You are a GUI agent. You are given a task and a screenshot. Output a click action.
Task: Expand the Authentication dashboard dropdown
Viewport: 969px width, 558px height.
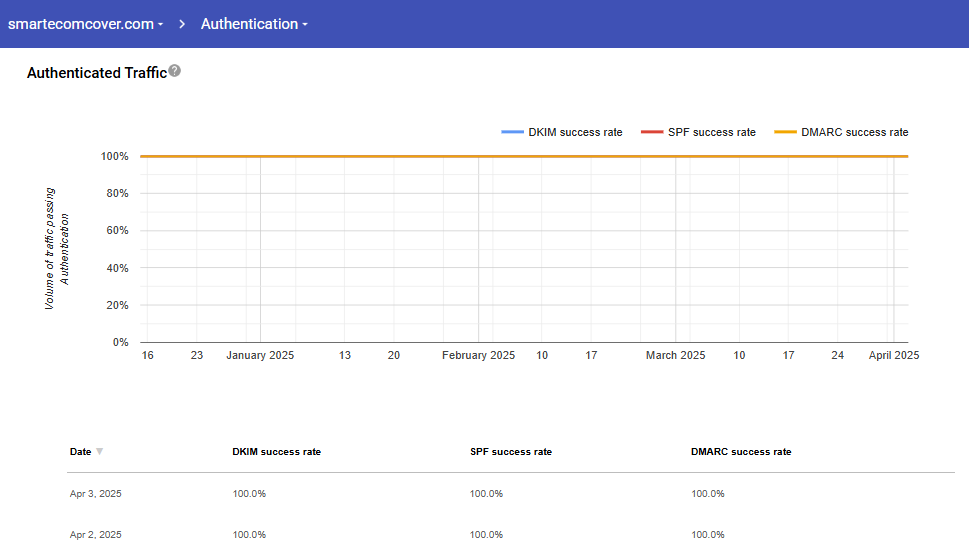(254, 24)
